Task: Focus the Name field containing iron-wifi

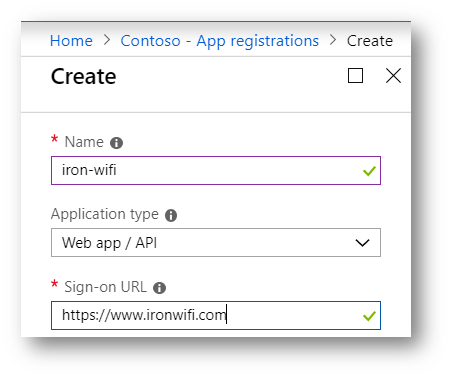Action: pyautogui.click(x=216, y=170)
